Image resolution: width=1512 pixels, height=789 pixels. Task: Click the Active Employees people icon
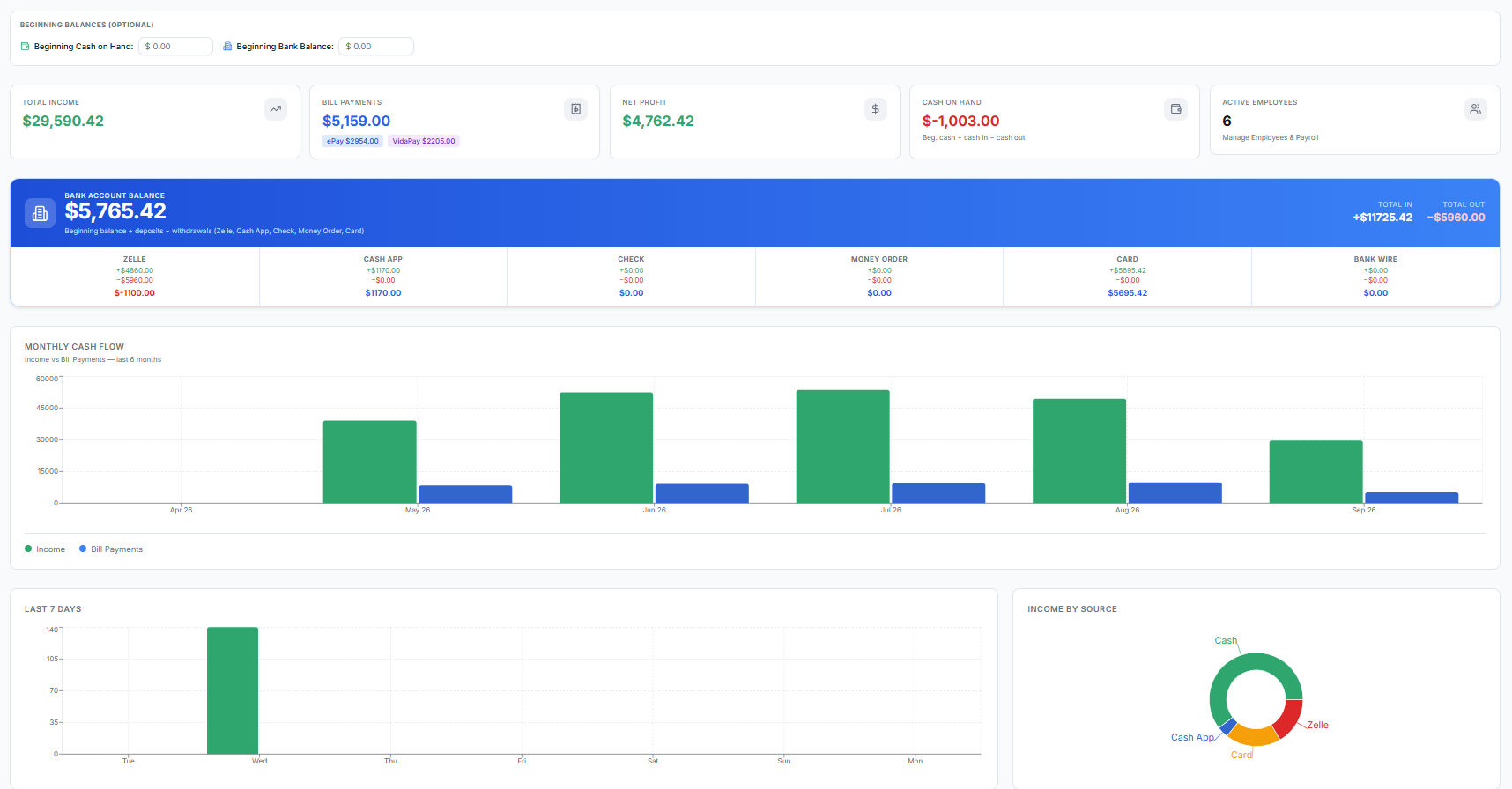1475,109
